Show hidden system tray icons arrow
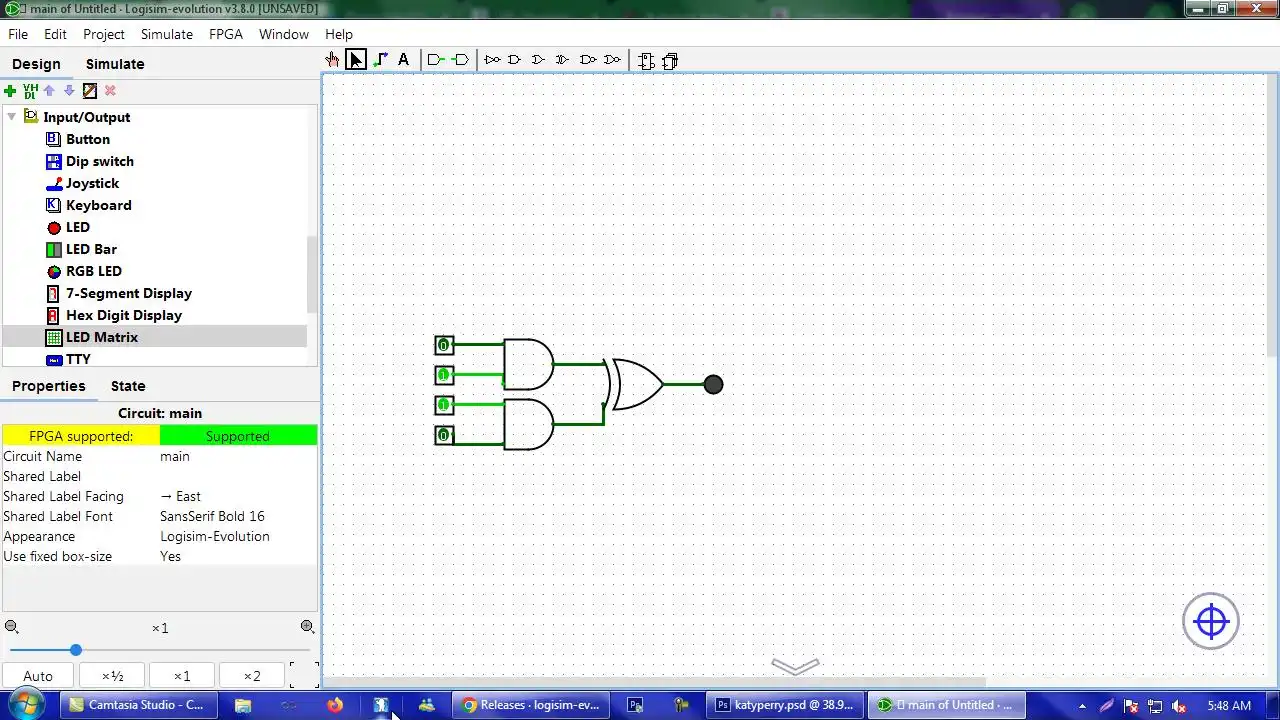Viewport: 1280px width, 720px height. 1082,705
